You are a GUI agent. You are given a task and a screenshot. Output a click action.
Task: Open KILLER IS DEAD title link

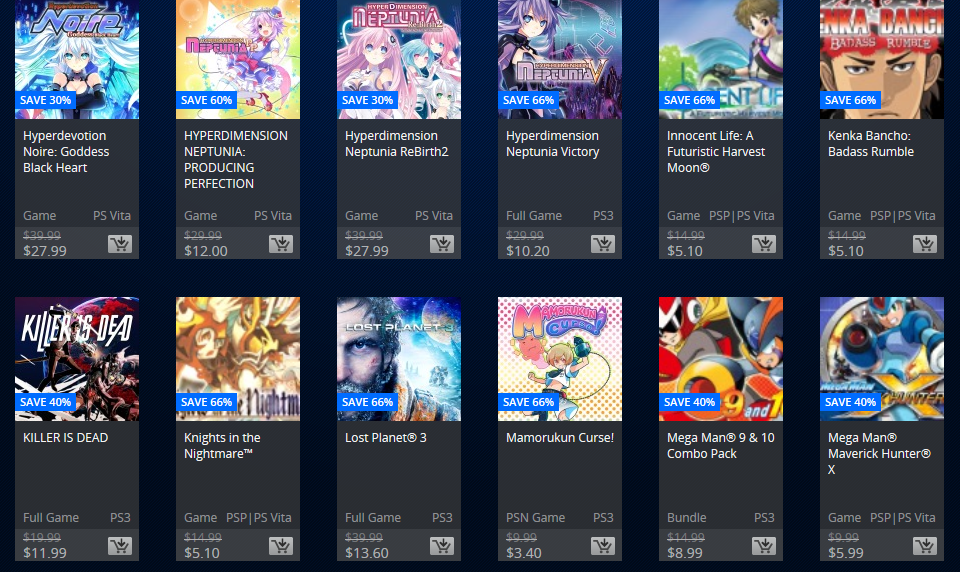[x=66, y=438]
